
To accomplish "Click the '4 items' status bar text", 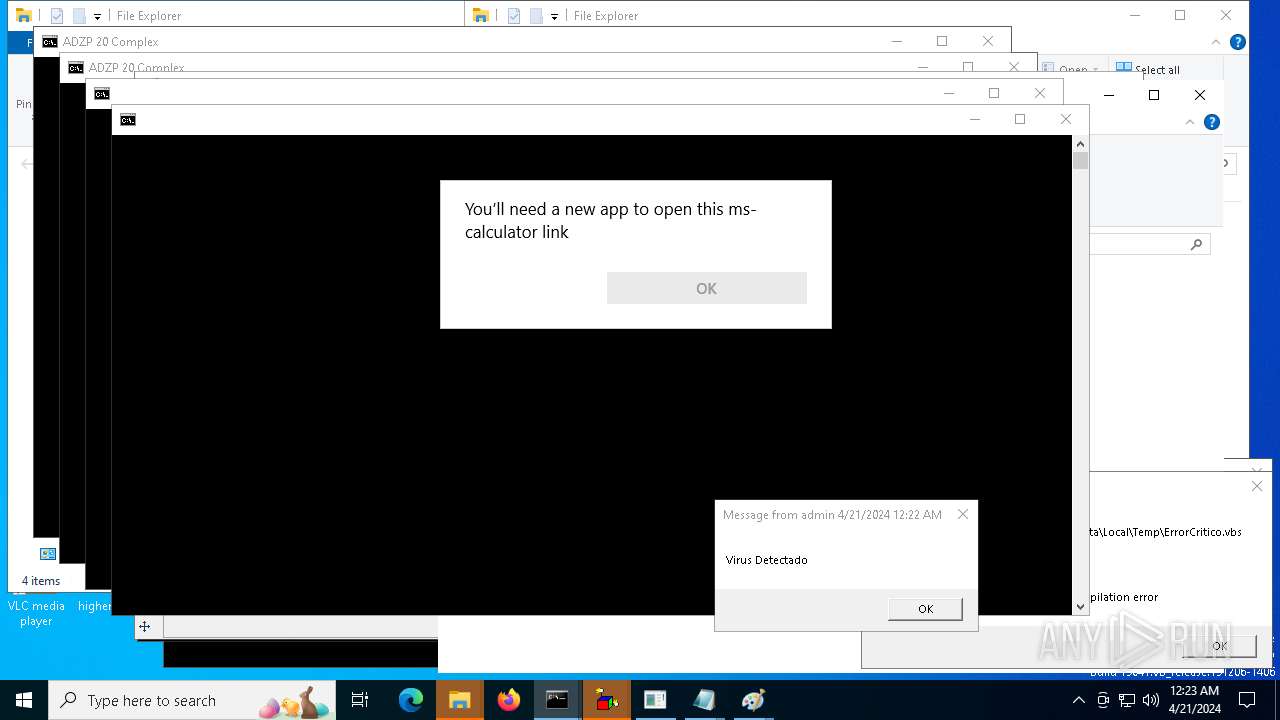I will coord(41,581).
